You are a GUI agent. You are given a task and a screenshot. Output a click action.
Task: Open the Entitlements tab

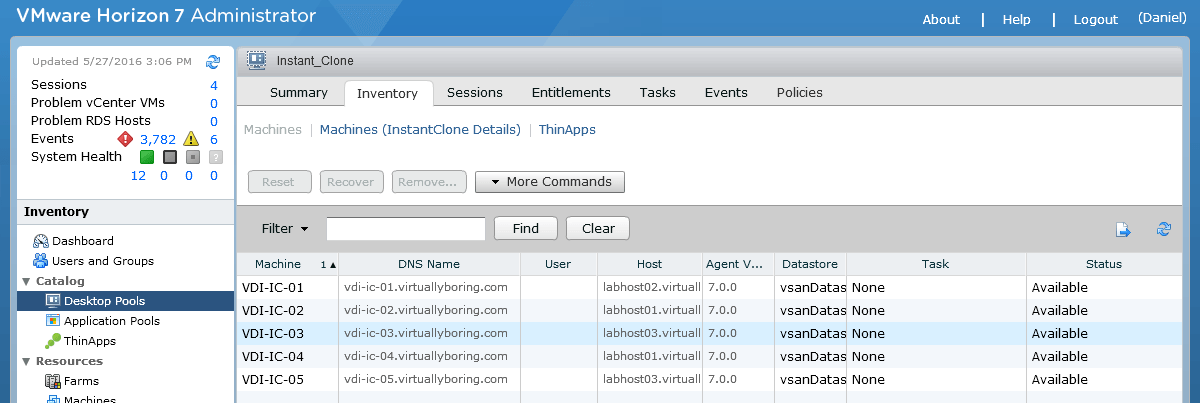pos(571,93)
